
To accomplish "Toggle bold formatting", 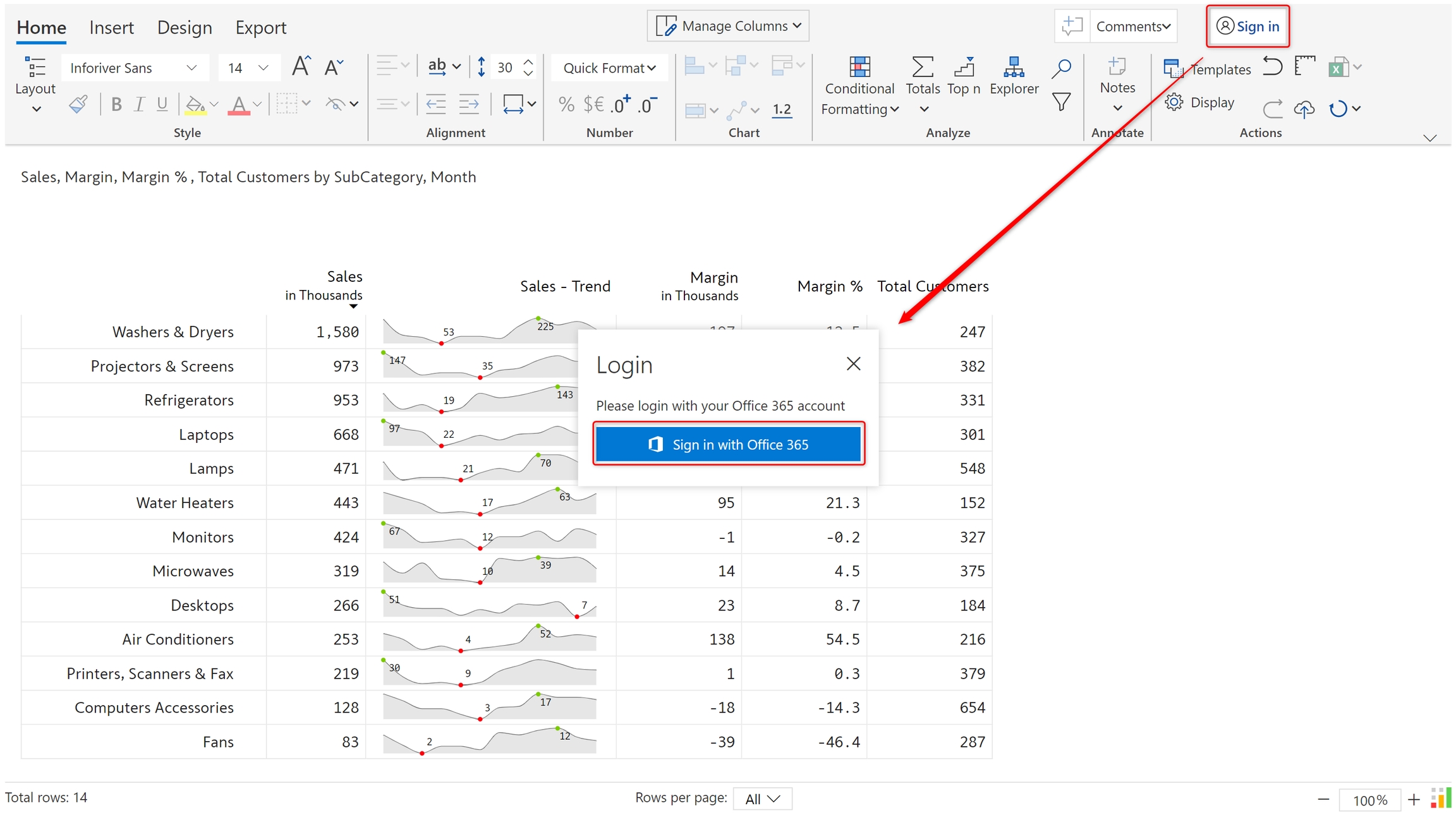I will point(116,104).
